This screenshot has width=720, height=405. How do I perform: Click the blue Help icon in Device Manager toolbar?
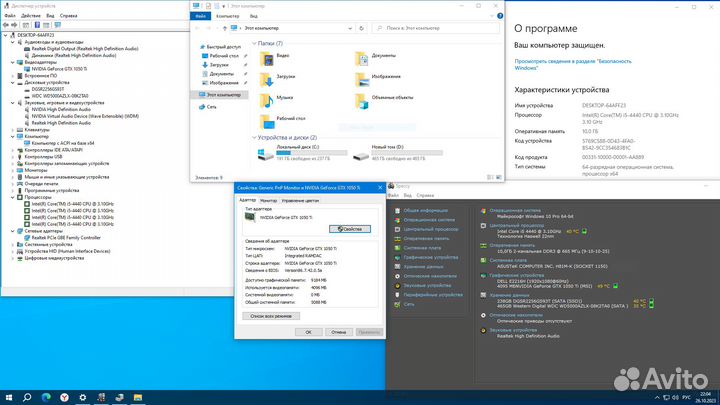point(37,25)
